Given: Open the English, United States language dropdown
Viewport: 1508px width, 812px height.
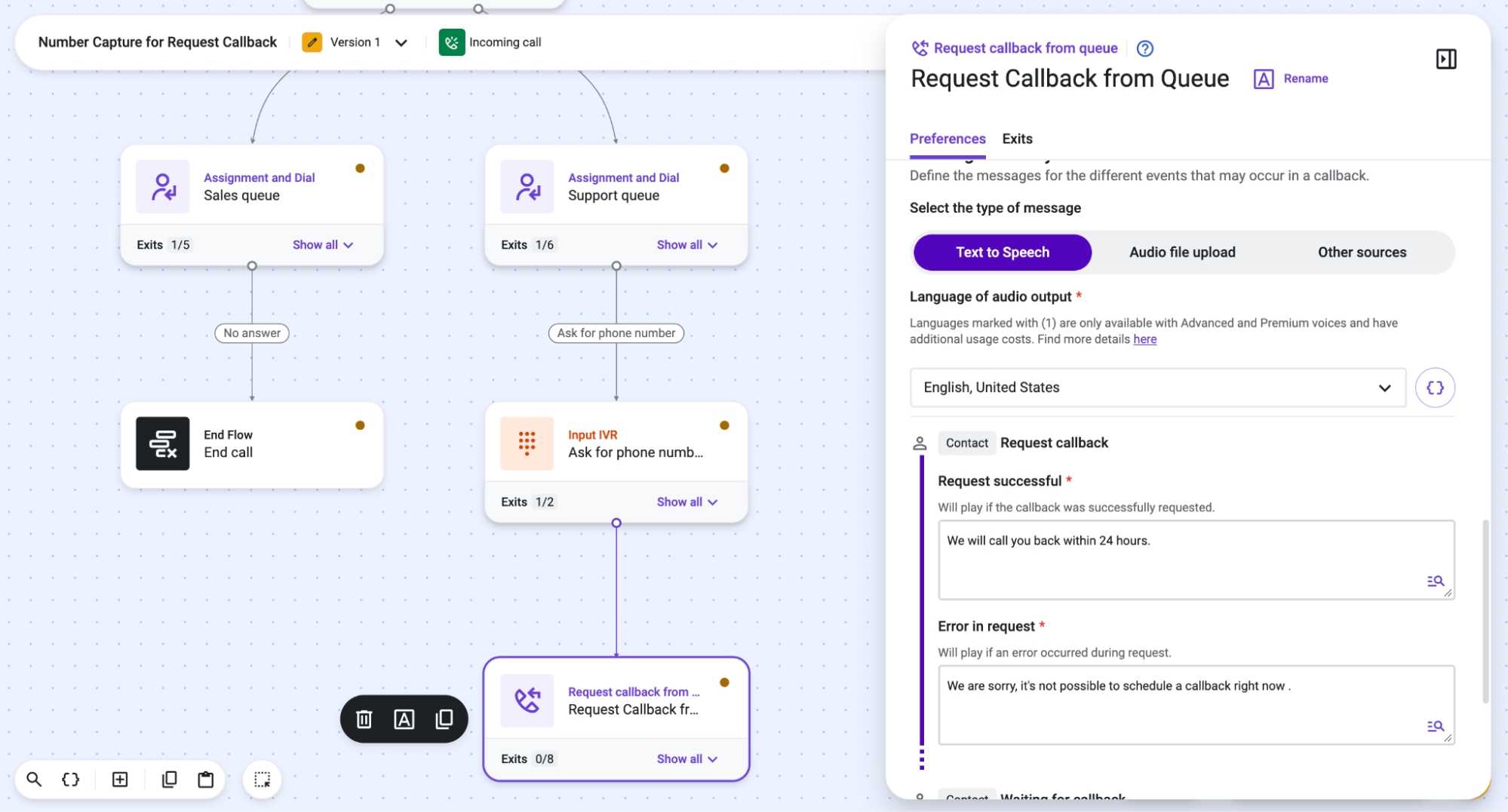Looking at the screenshot, I should point(1157,388).
